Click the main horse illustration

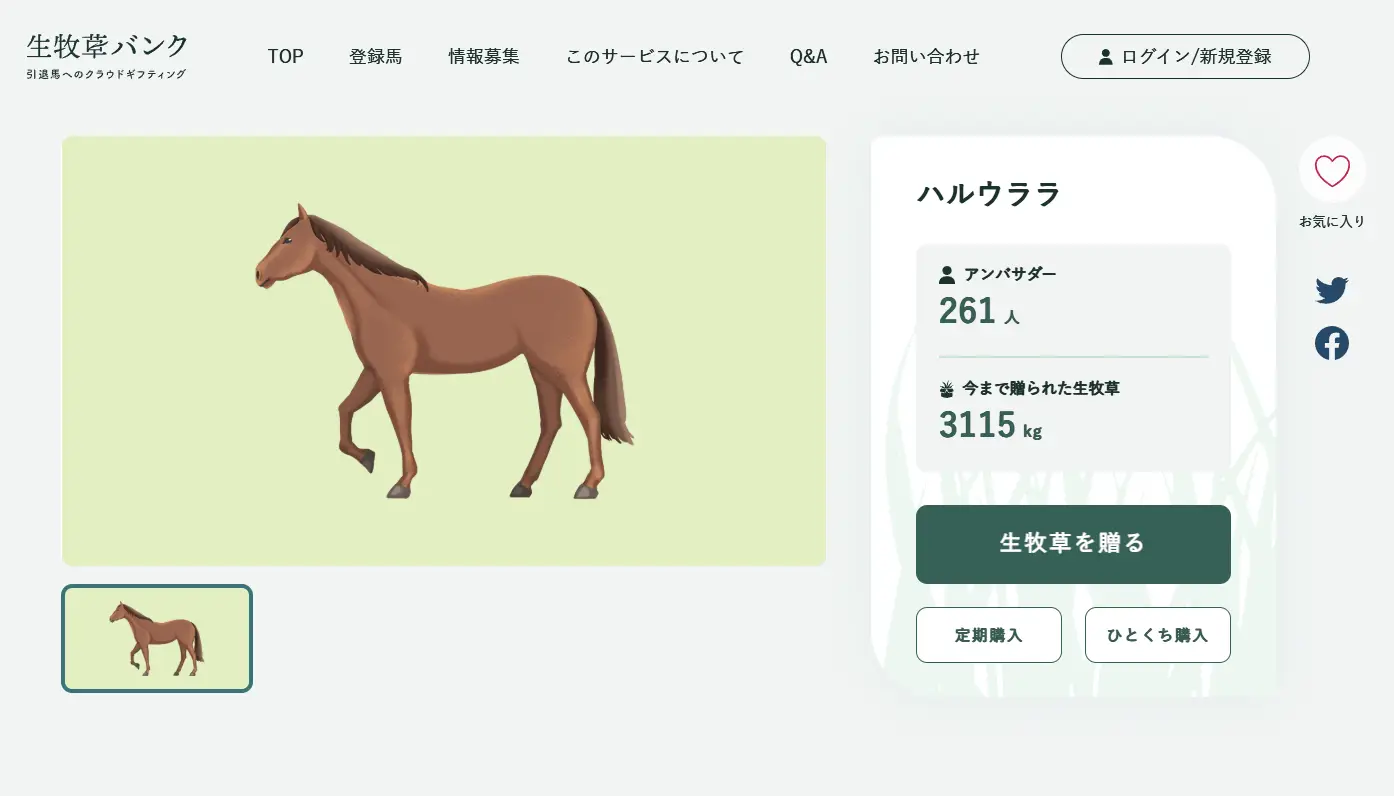(x=444, y=351)
